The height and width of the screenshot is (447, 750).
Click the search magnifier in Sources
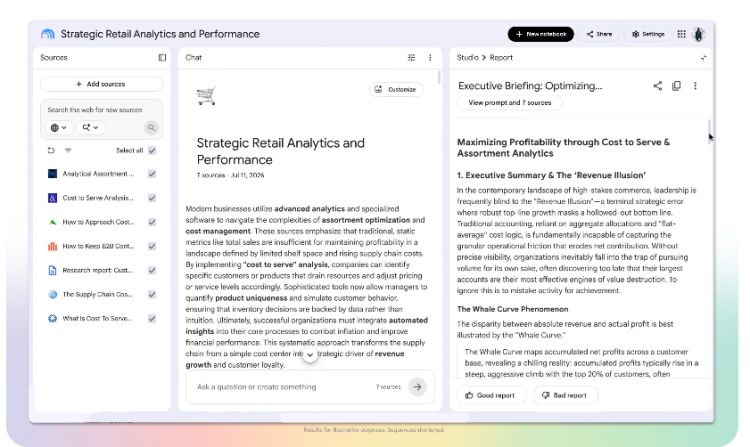point(151,128)
